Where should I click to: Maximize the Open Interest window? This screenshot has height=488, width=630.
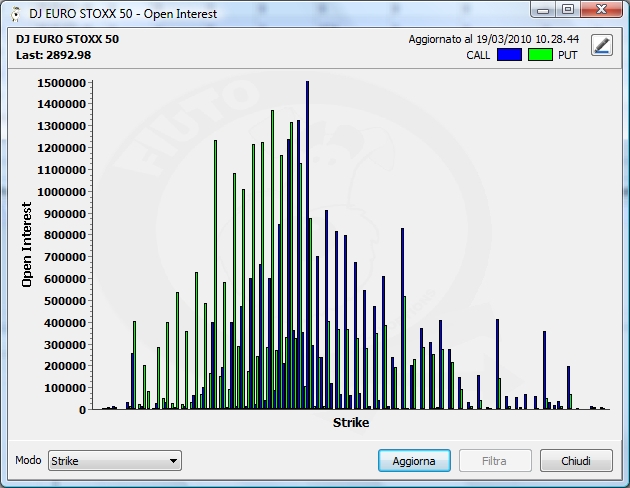pyautogui.click(x=568, y=10)
